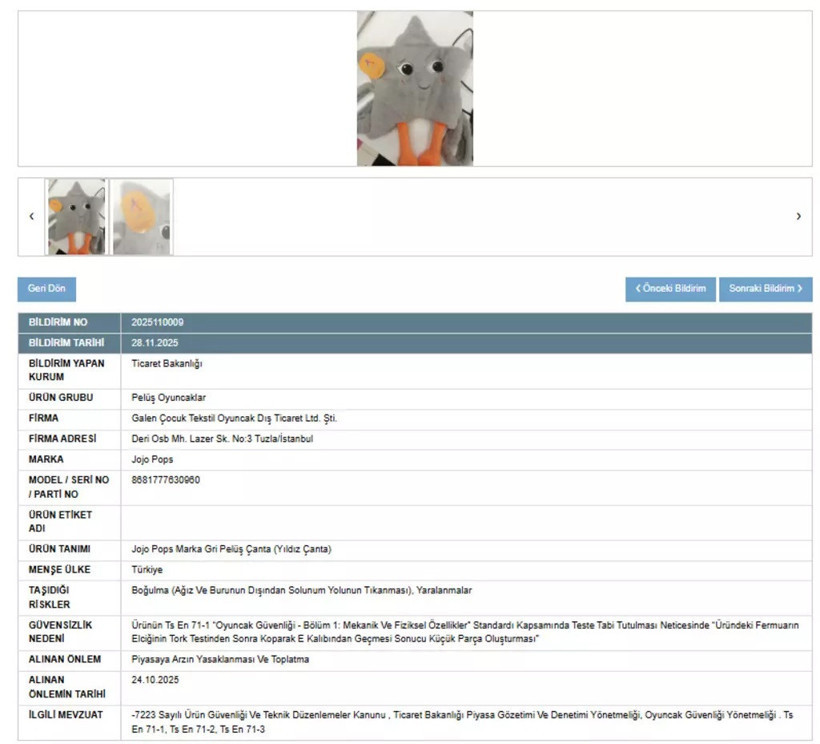Click the Jojo Pops value in Marka row
This screenshot has width=820, height=744.
pos(152,459)
